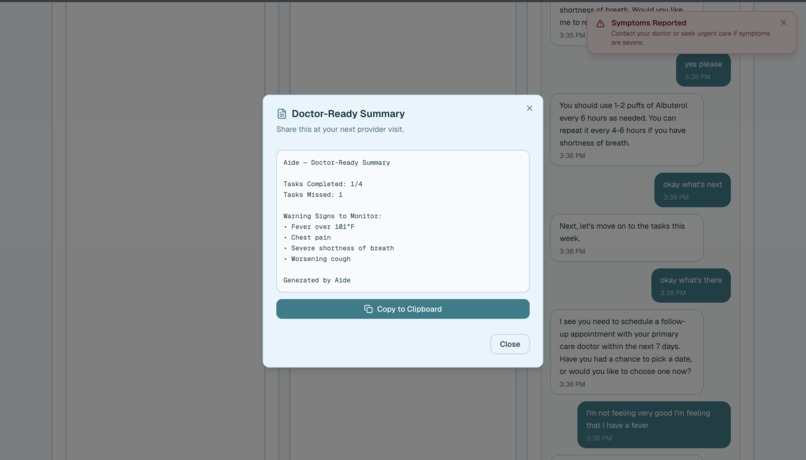Click the 'Worsening cough' bullet
Screen dimensions: 806x460
pos(317,259)
